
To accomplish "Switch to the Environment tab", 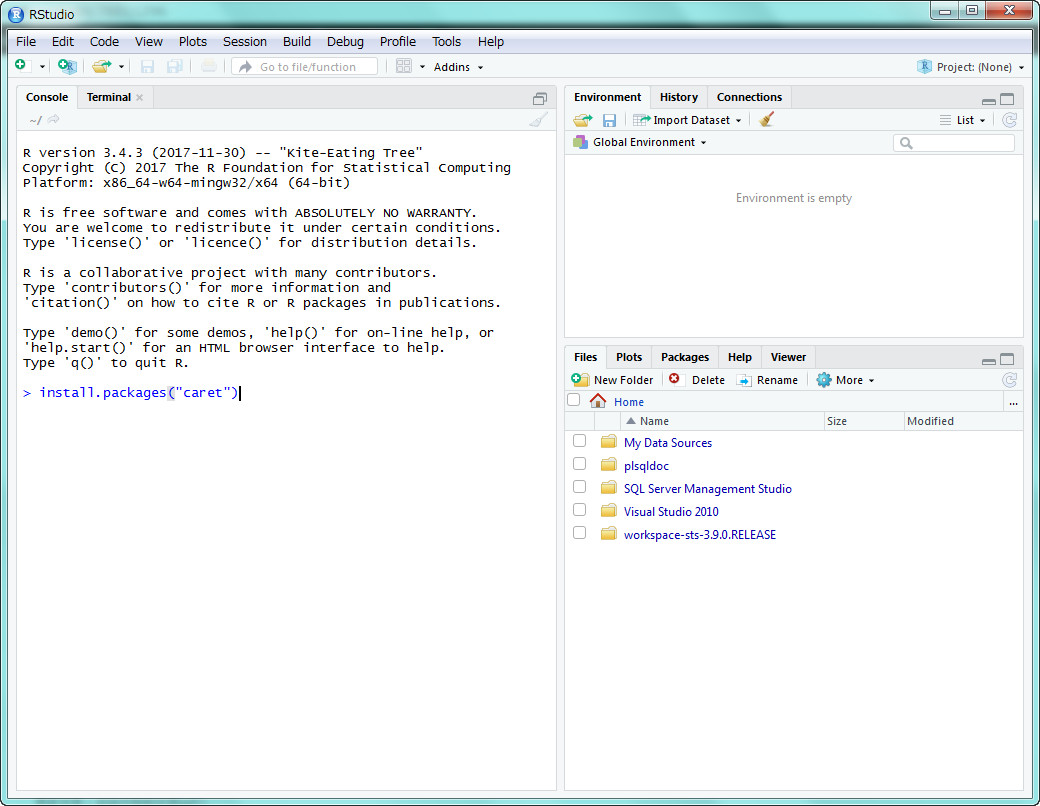I will pyautogui.click(x=608, y=97).
